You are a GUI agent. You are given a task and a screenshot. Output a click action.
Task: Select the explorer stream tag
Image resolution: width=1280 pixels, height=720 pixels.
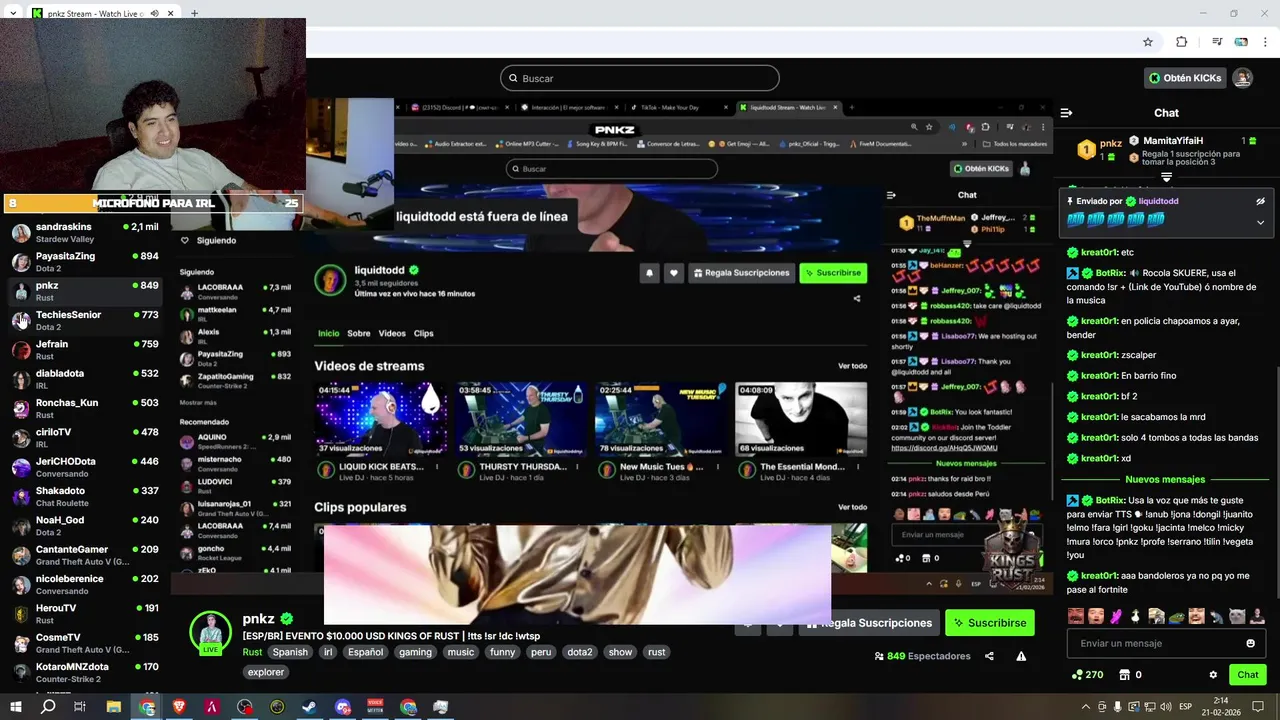coord(266,672)
